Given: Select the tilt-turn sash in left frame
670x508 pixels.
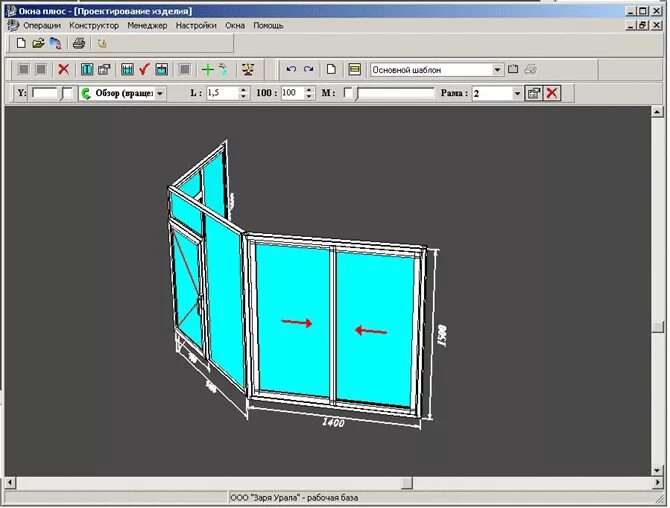Looking at the screenshot, I should click(187, 288).
